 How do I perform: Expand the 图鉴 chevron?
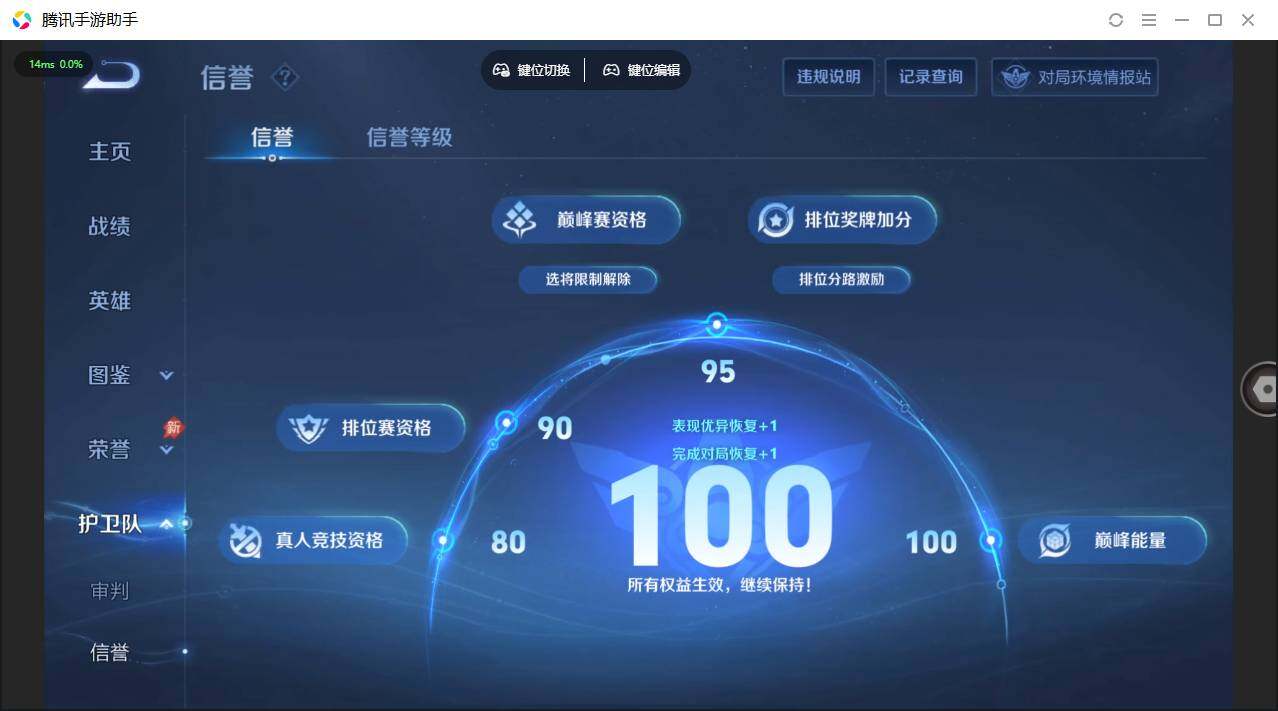coord(166,376)
